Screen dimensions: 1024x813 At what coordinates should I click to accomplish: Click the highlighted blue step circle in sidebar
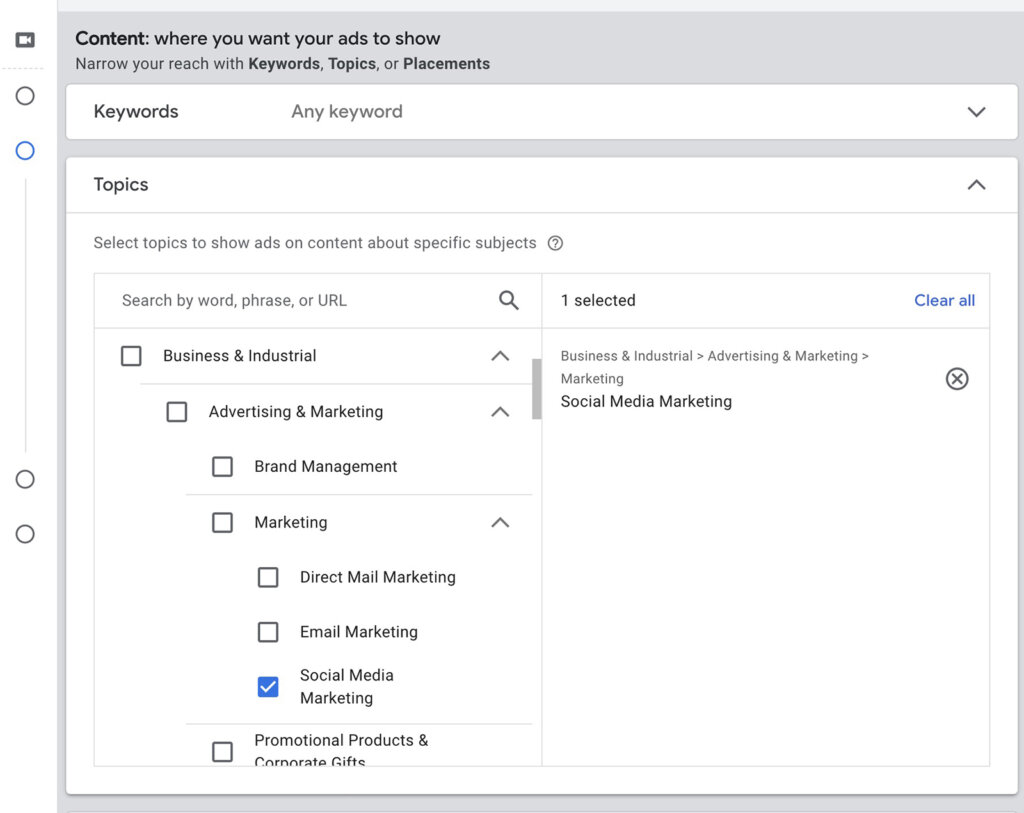(25, 151)
